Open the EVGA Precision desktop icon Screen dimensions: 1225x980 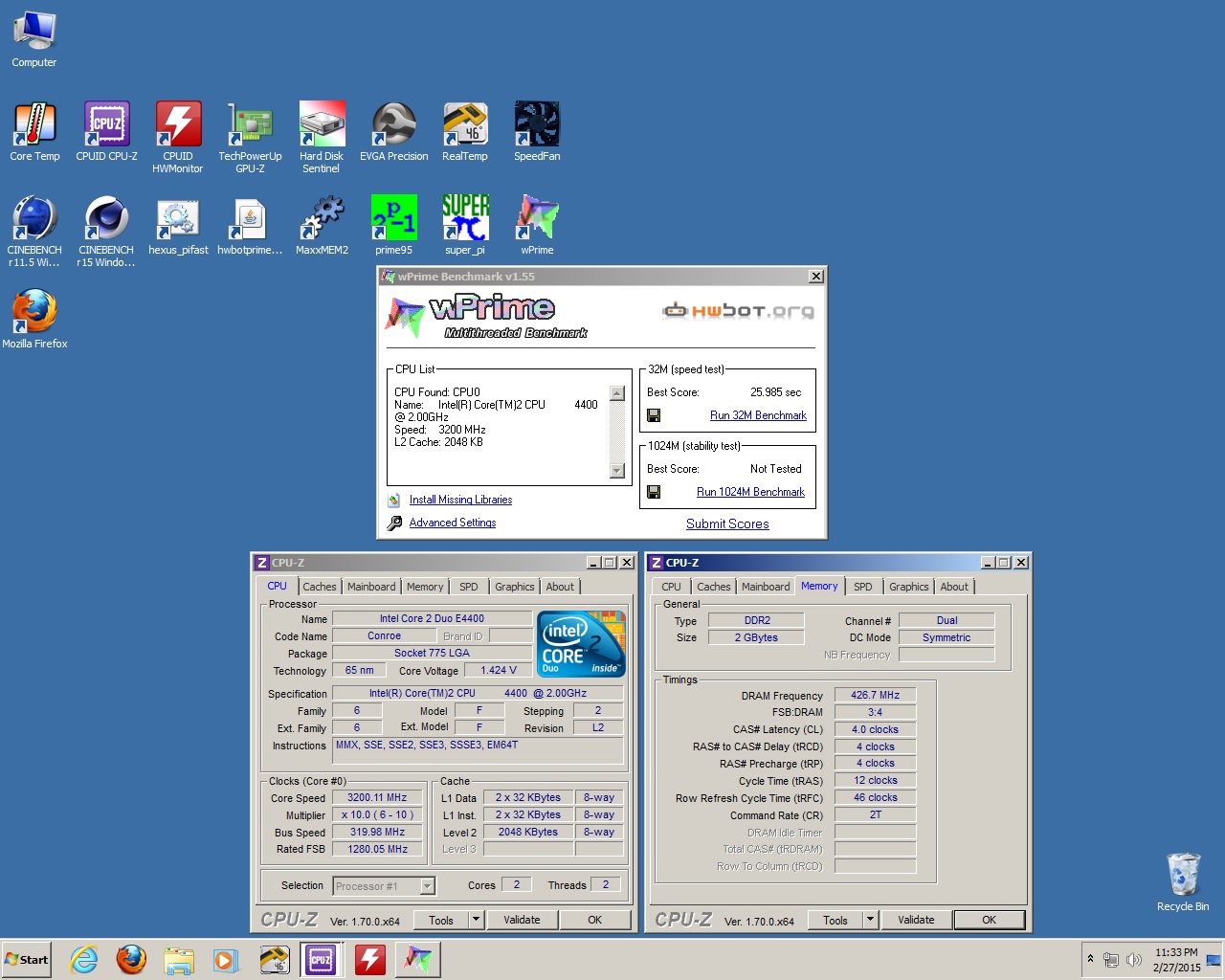coord(393,132)
